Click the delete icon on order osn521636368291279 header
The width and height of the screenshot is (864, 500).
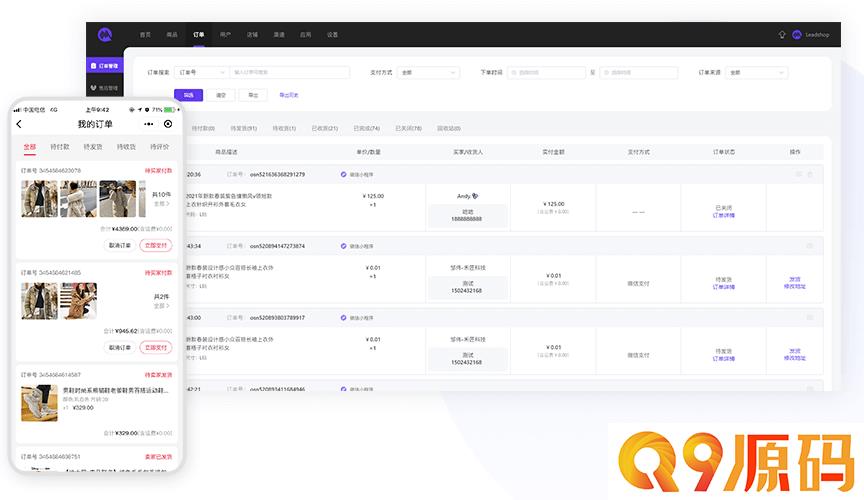(x=810, y=174)
